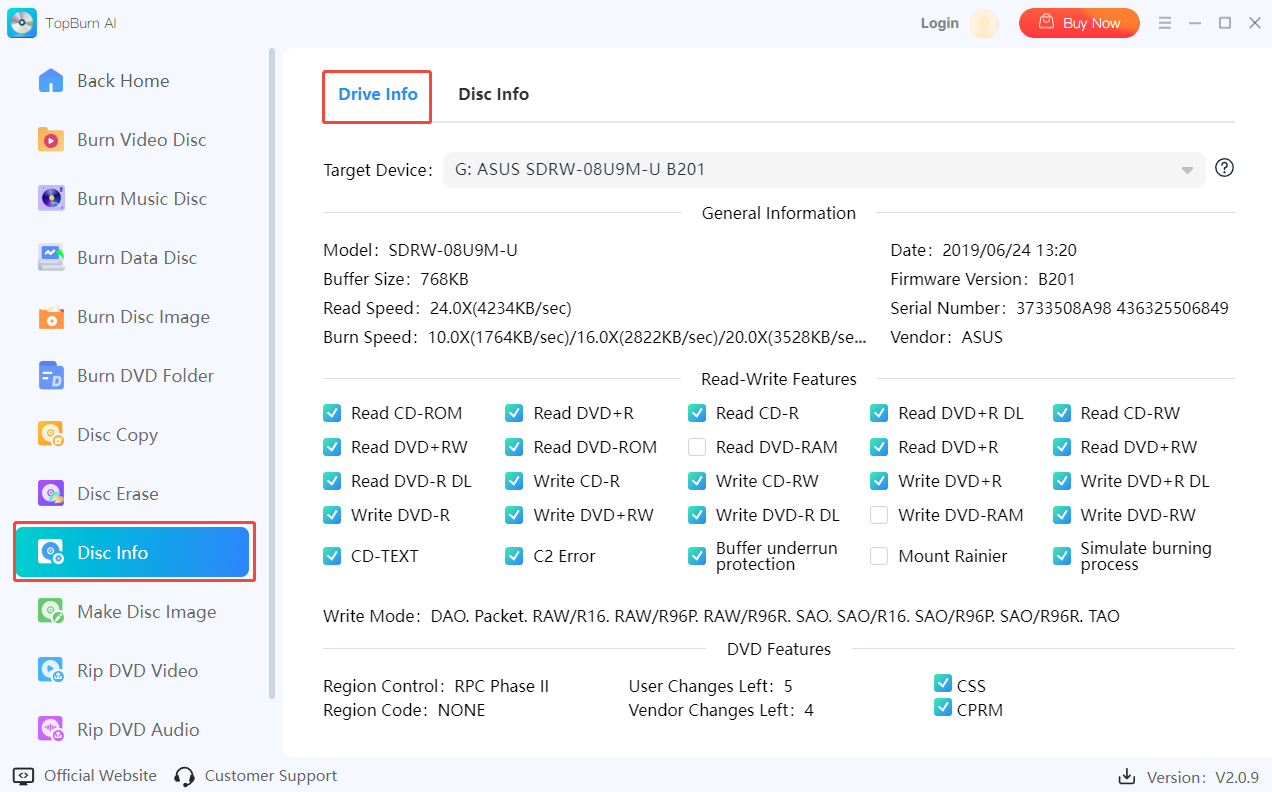Viewport: 1272px width, 792px height.
Task: Select the Burn Music Disc icon
Action: [51, 199]
